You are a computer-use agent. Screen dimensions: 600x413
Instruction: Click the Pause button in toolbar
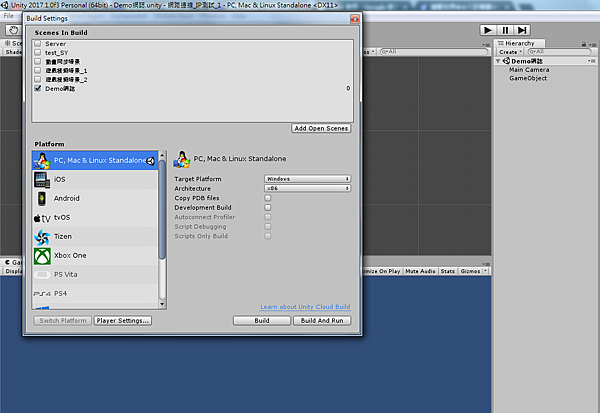(505, 30)
